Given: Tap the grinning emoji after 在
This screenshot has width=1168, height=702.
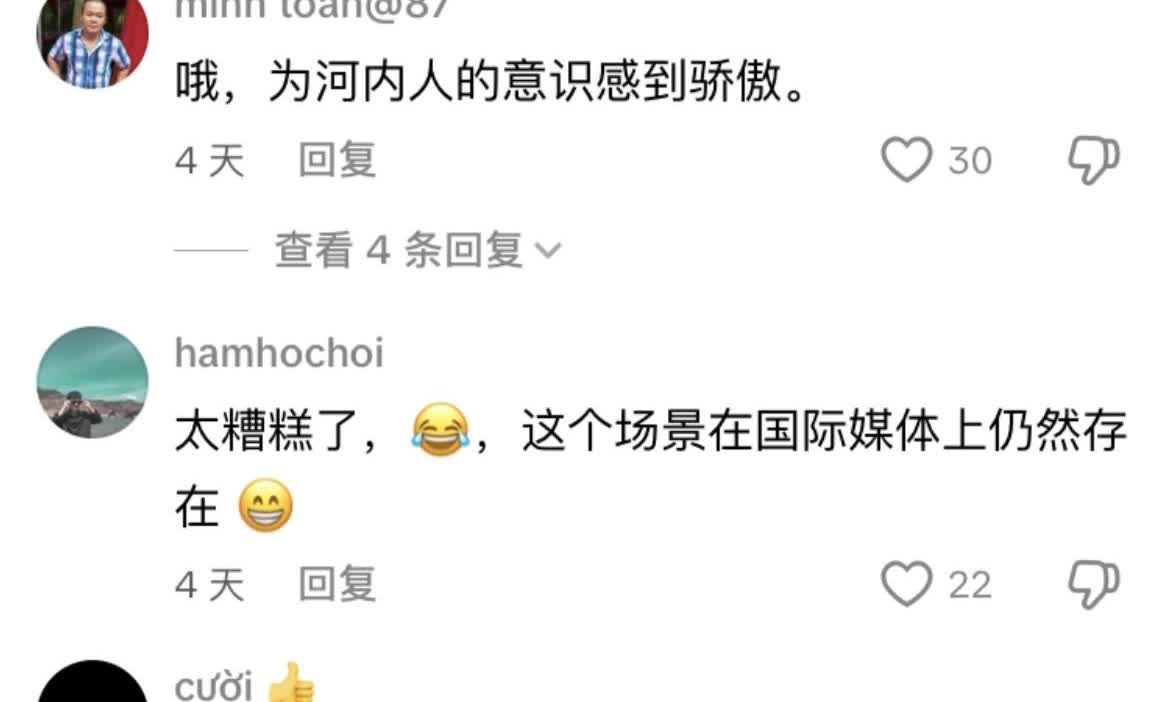Looking at the screenshot, I should (x=265, y=505).
